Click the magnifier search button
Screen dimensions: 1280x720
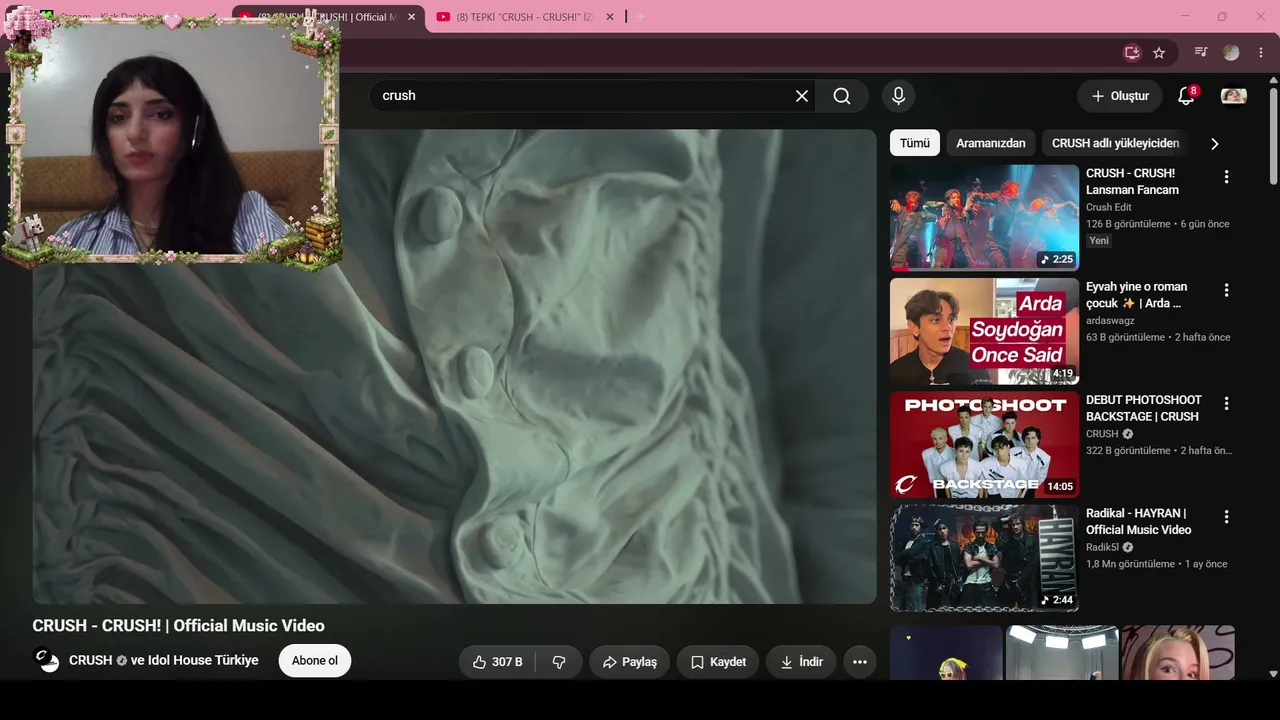842,96
